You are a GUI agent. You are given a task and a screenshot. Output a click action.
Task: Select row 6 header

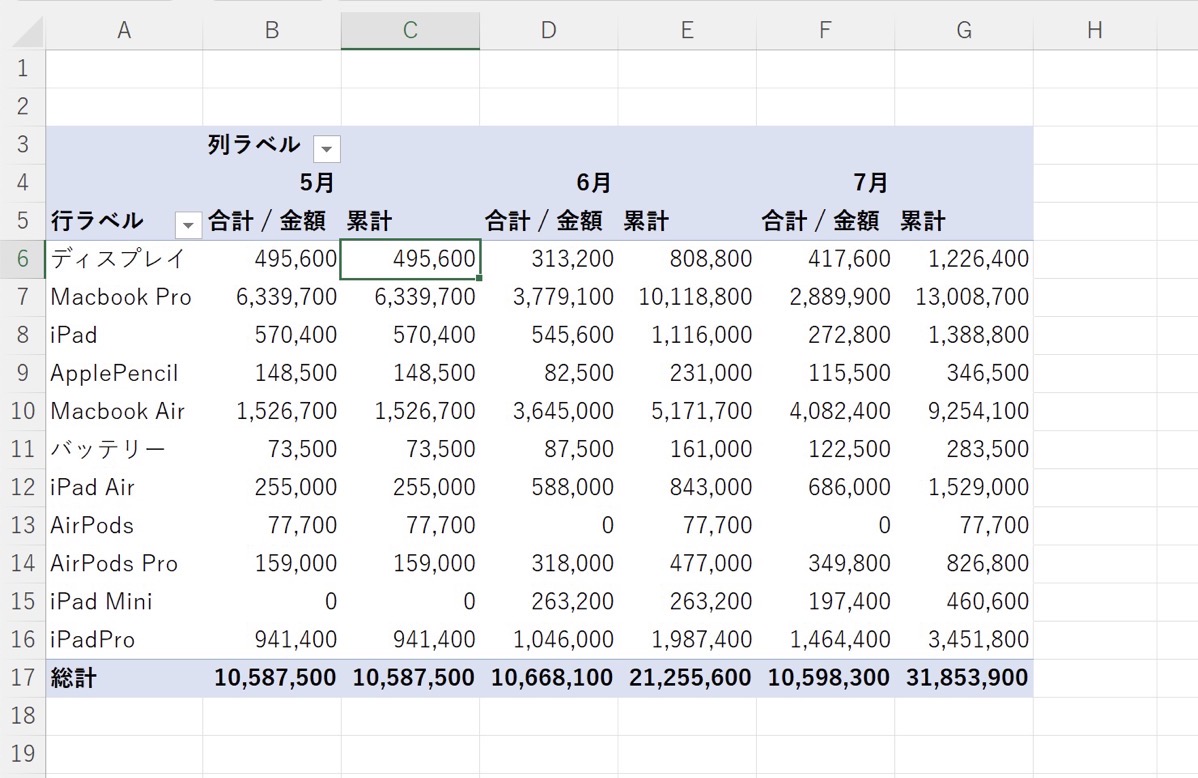coord(23,259)
